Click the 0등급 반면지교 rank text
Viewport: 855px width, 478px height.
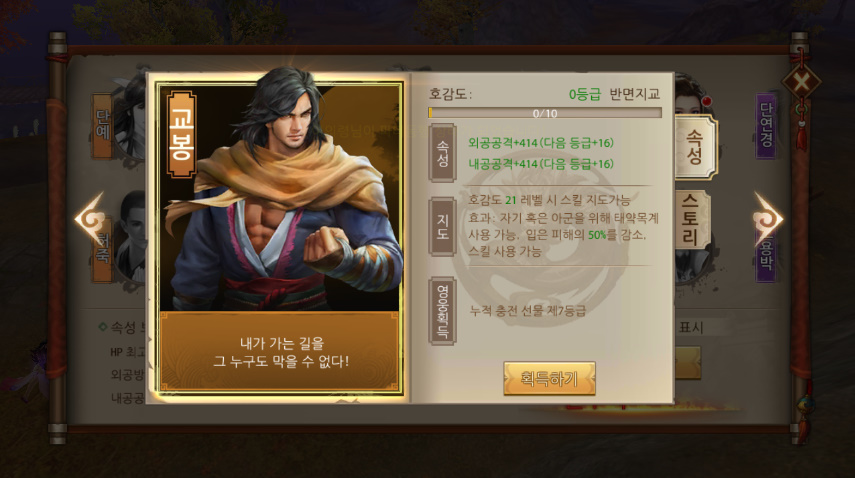[x=614, y=94]
